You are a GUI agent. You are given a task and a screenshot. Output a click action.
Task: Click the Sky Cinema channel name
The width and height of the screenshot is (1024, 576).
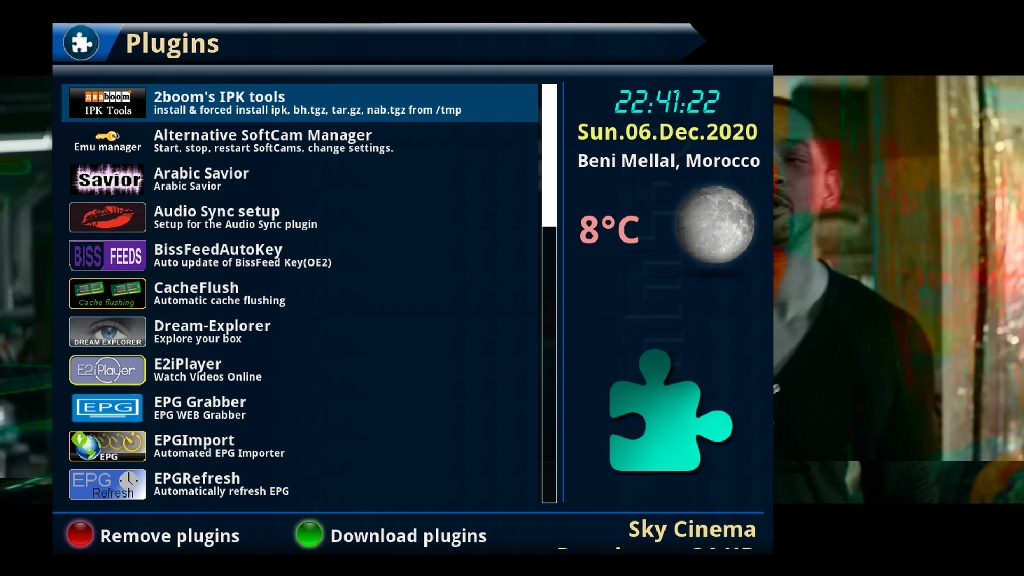click(692, 529)
